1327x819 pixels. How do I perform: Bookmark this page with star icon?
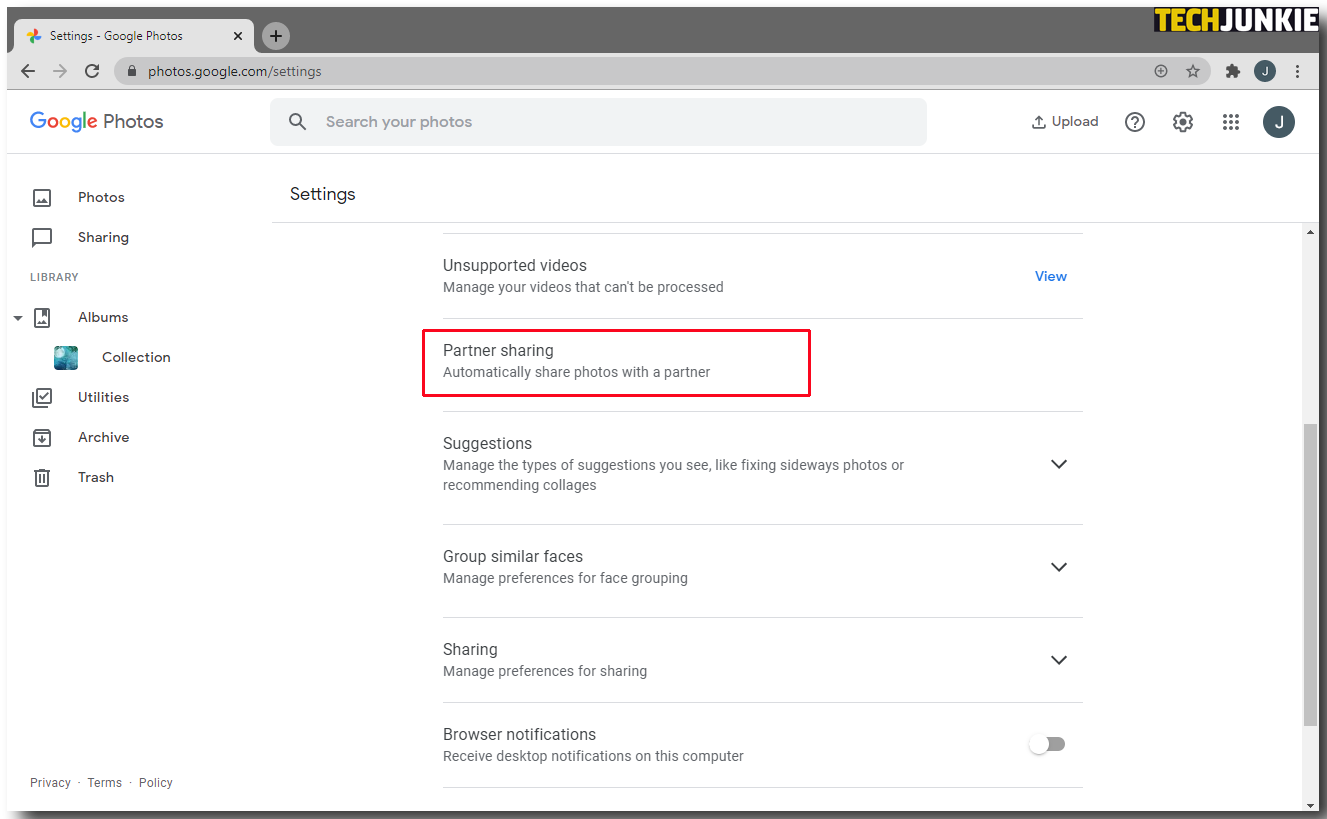pos(1193,71)
